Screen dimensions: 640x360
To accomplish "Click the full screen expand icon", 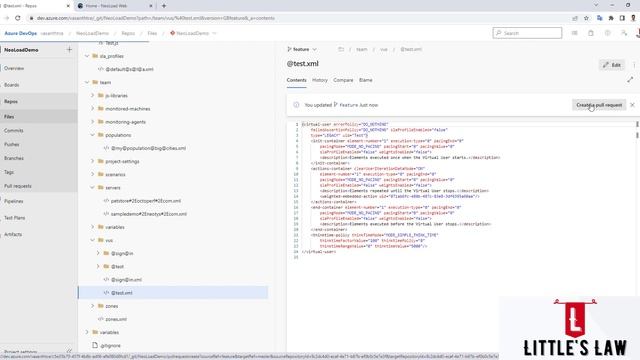I will pos(630,80).
